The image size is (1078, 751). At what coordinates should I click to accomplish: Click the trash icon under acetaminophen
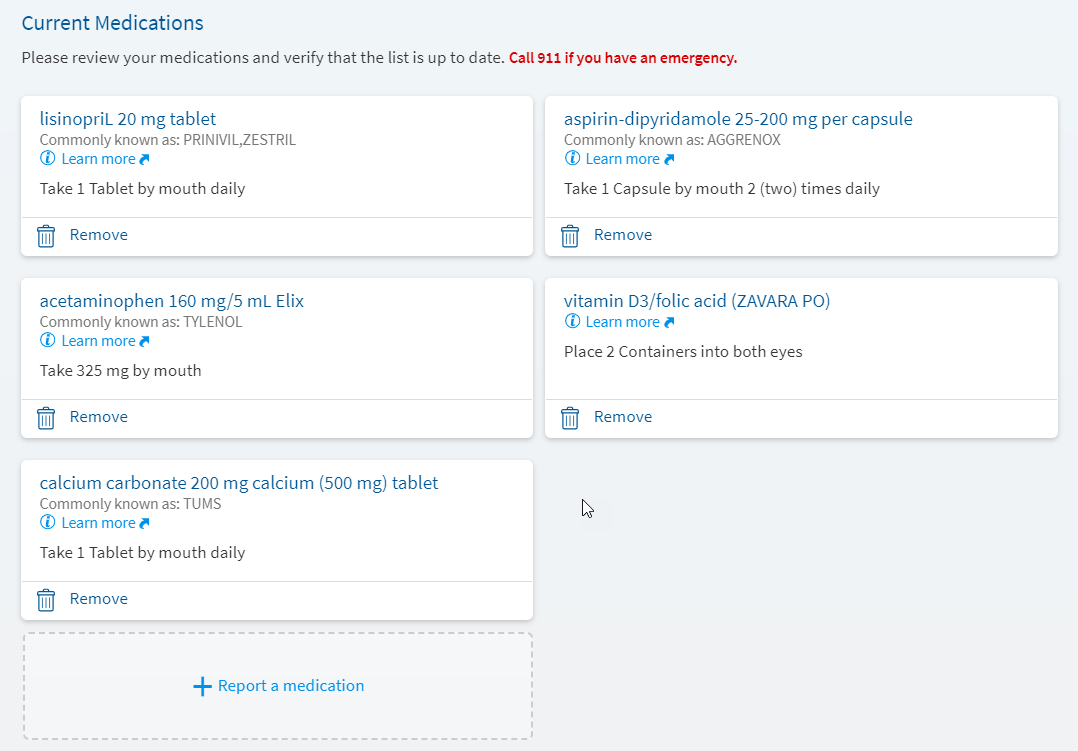46,418
